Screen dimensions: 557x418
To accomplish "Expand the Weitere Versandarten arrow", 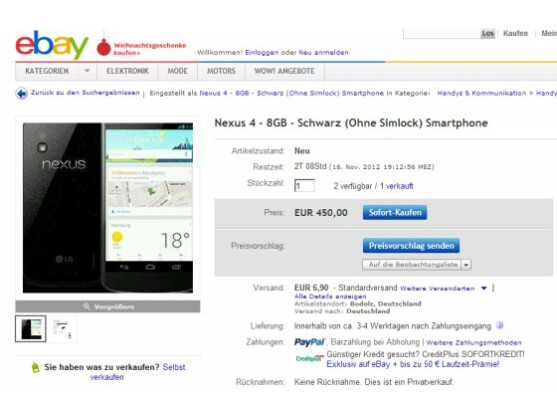I will pyautogui.click(x=483, y=288).
